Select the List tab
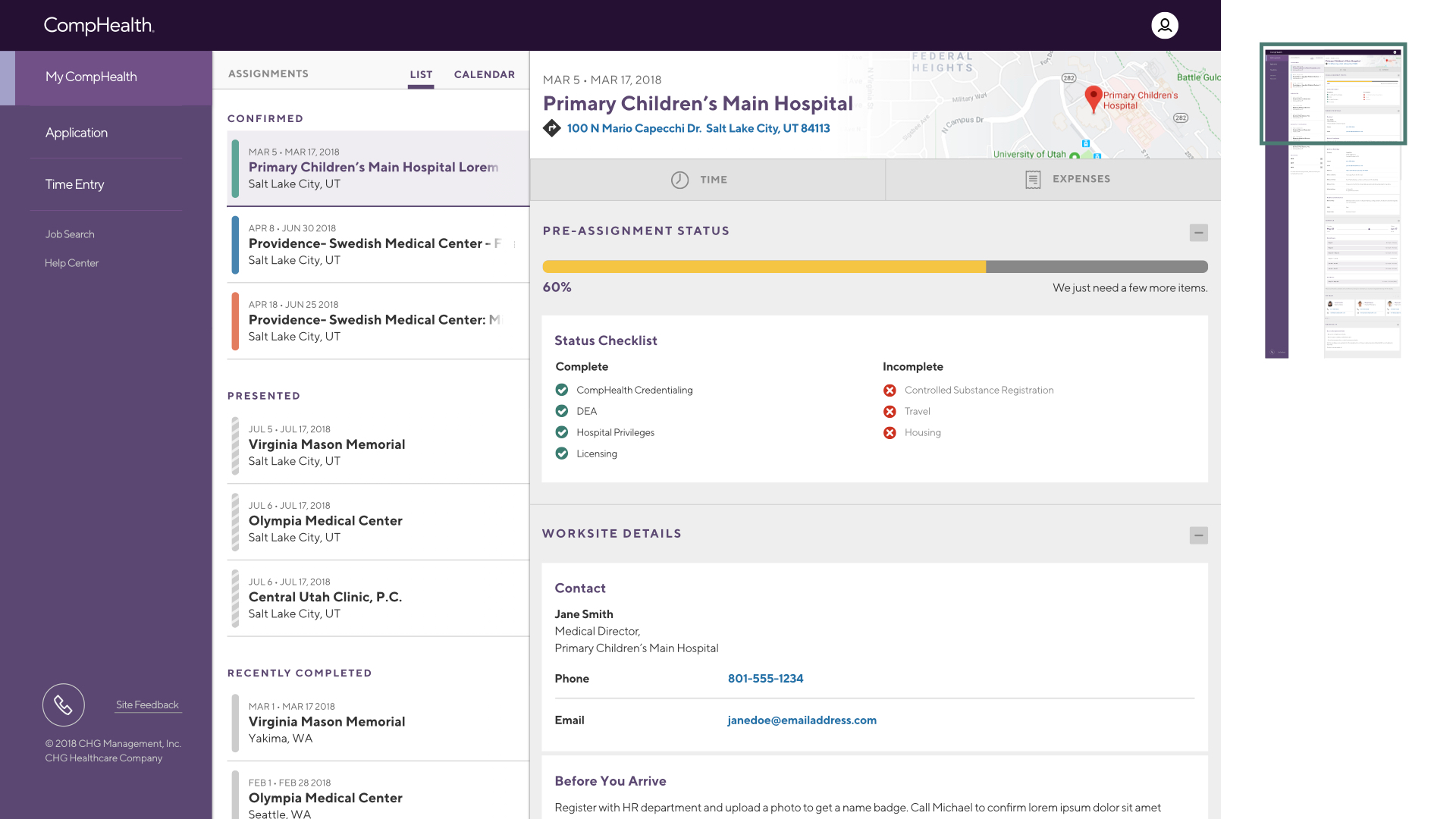The width and height of the screenshot is (1456, 819). (x=421, y=74)
